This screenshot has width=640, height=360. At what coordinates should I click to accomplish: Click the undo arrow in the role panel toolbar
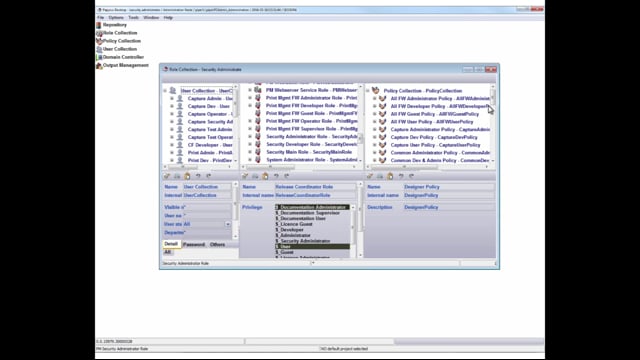pyautogui.click(x=276, y=176)
